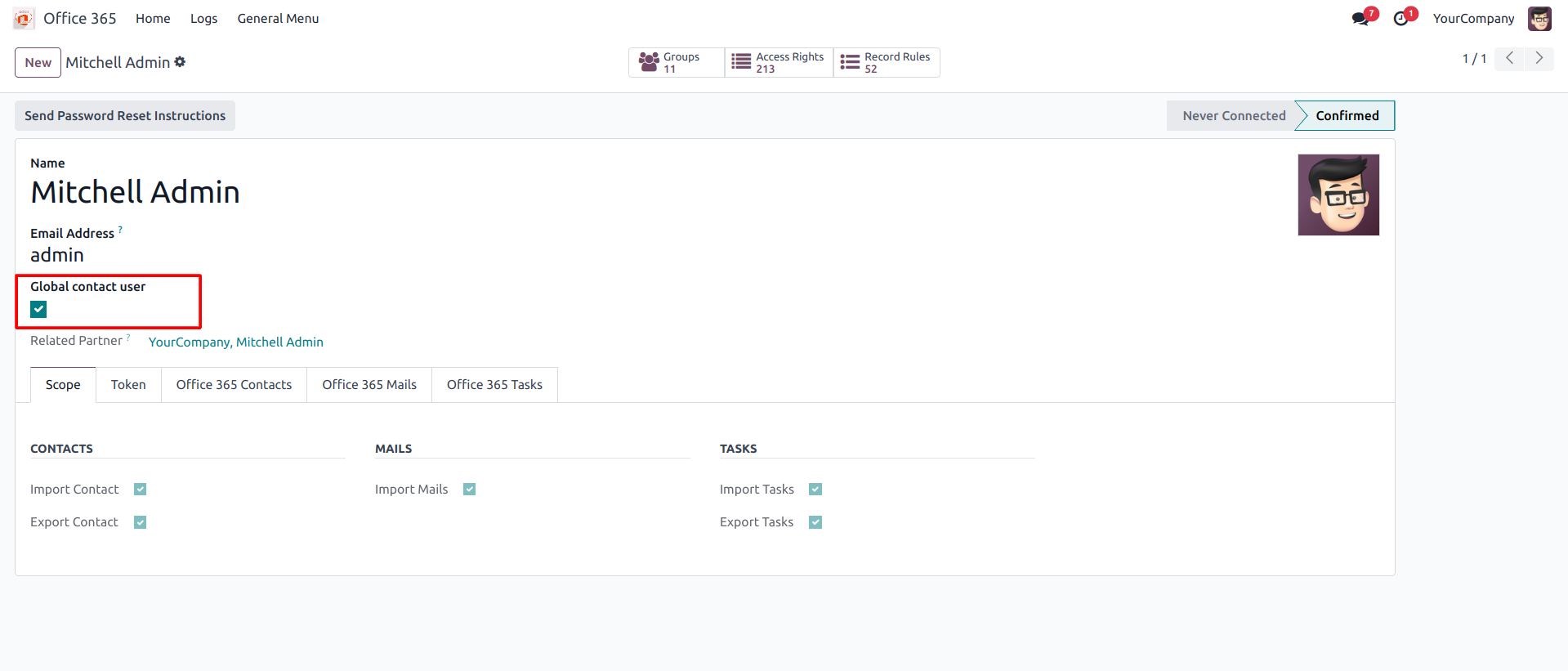Expand the General Menu dropdown
1568x671 pixels.
tap(278, 18)
